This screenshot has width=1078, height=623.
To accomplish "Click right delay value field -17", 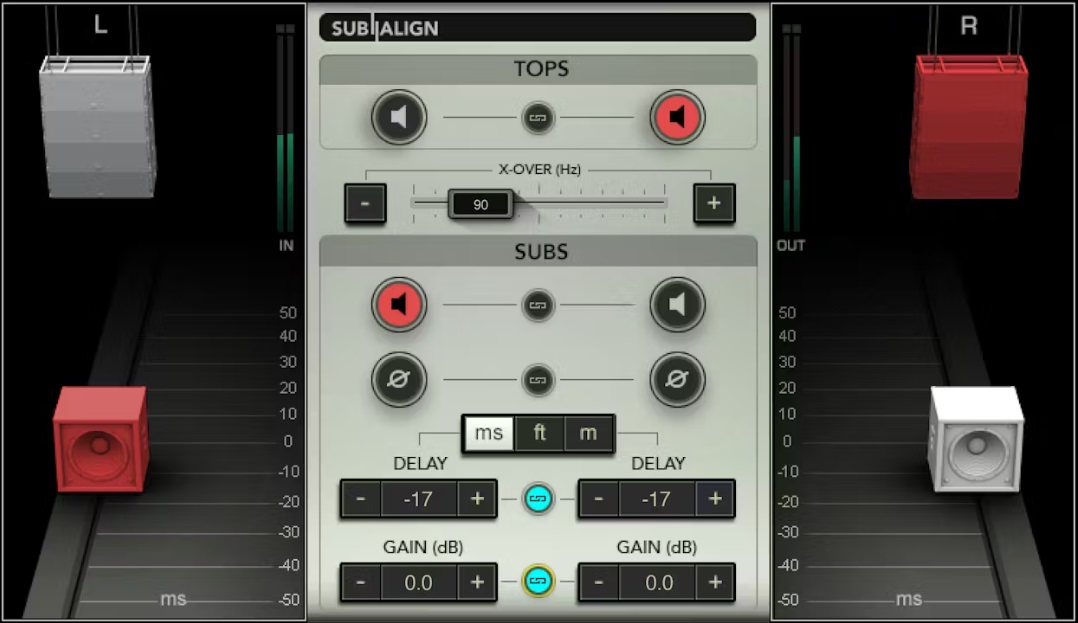I will click(x=657, y=499).
